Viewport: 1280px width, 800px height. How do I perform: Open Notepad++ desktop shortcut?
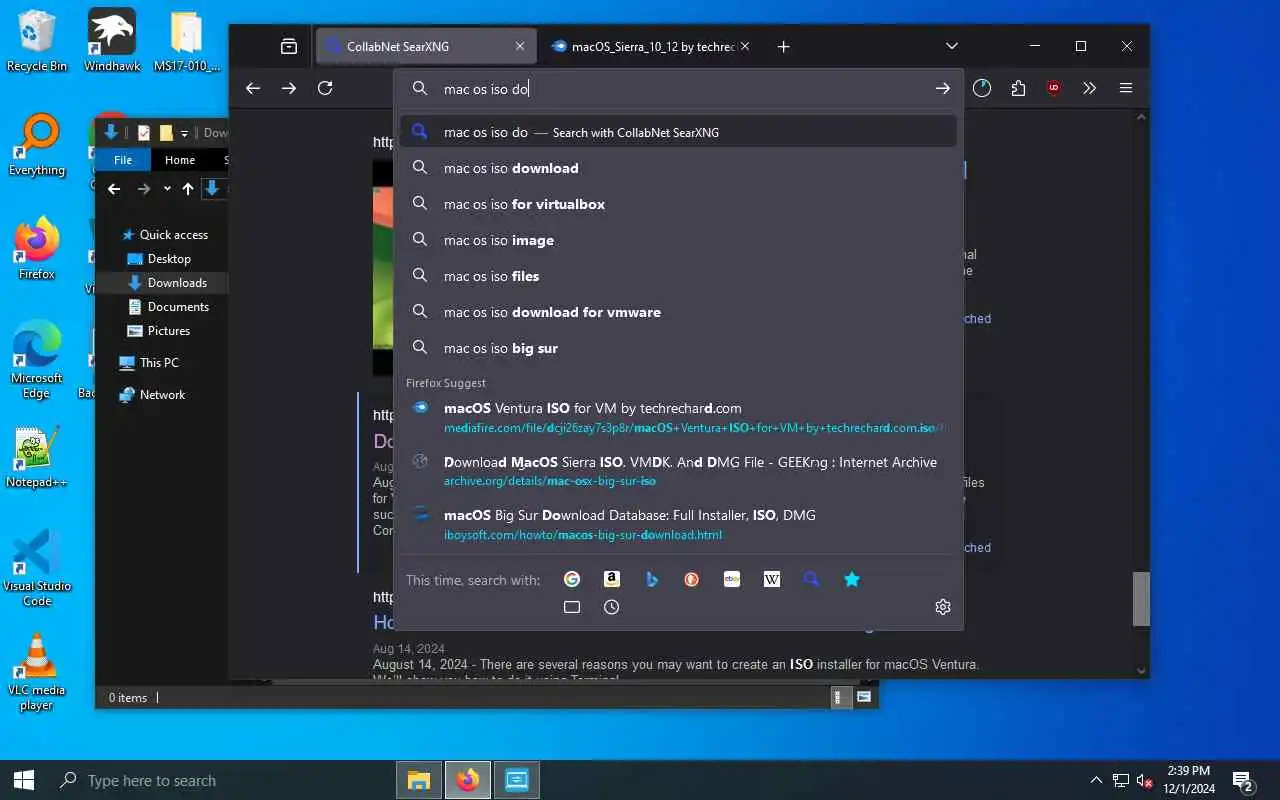point(36,458)
